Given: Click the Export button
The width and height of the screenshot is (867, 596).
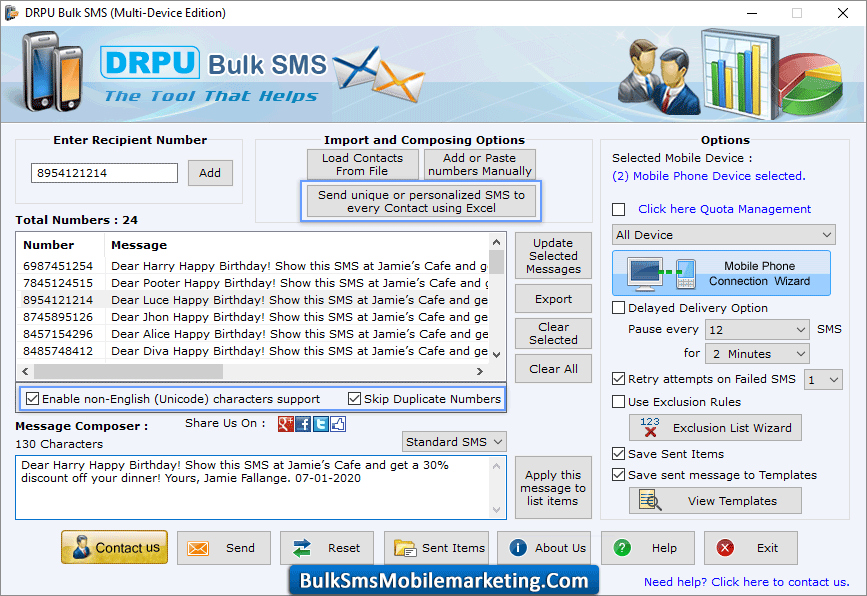Looking at the screenshot, I should [x=553, y=299].
